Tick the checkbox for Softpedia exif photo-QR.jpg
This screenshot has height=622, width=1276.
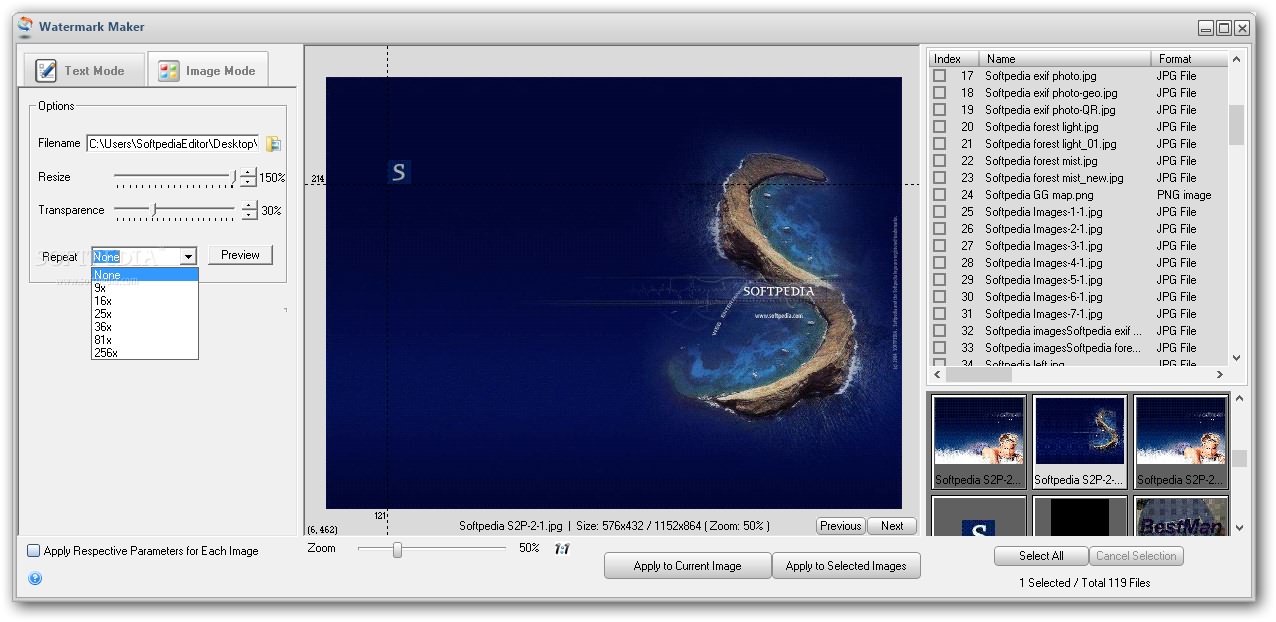(940, 110)
